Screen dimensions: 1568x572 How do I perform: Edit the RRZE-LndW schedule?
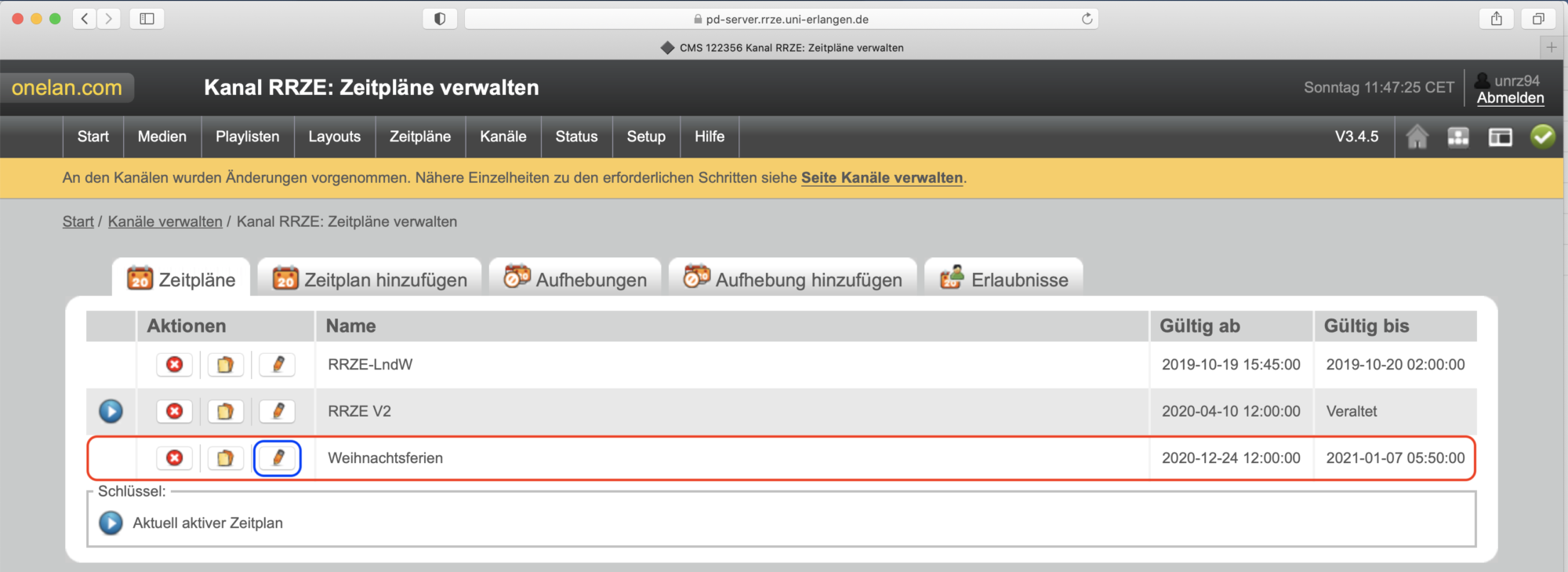pyautogui.click(x=278, y=365)
